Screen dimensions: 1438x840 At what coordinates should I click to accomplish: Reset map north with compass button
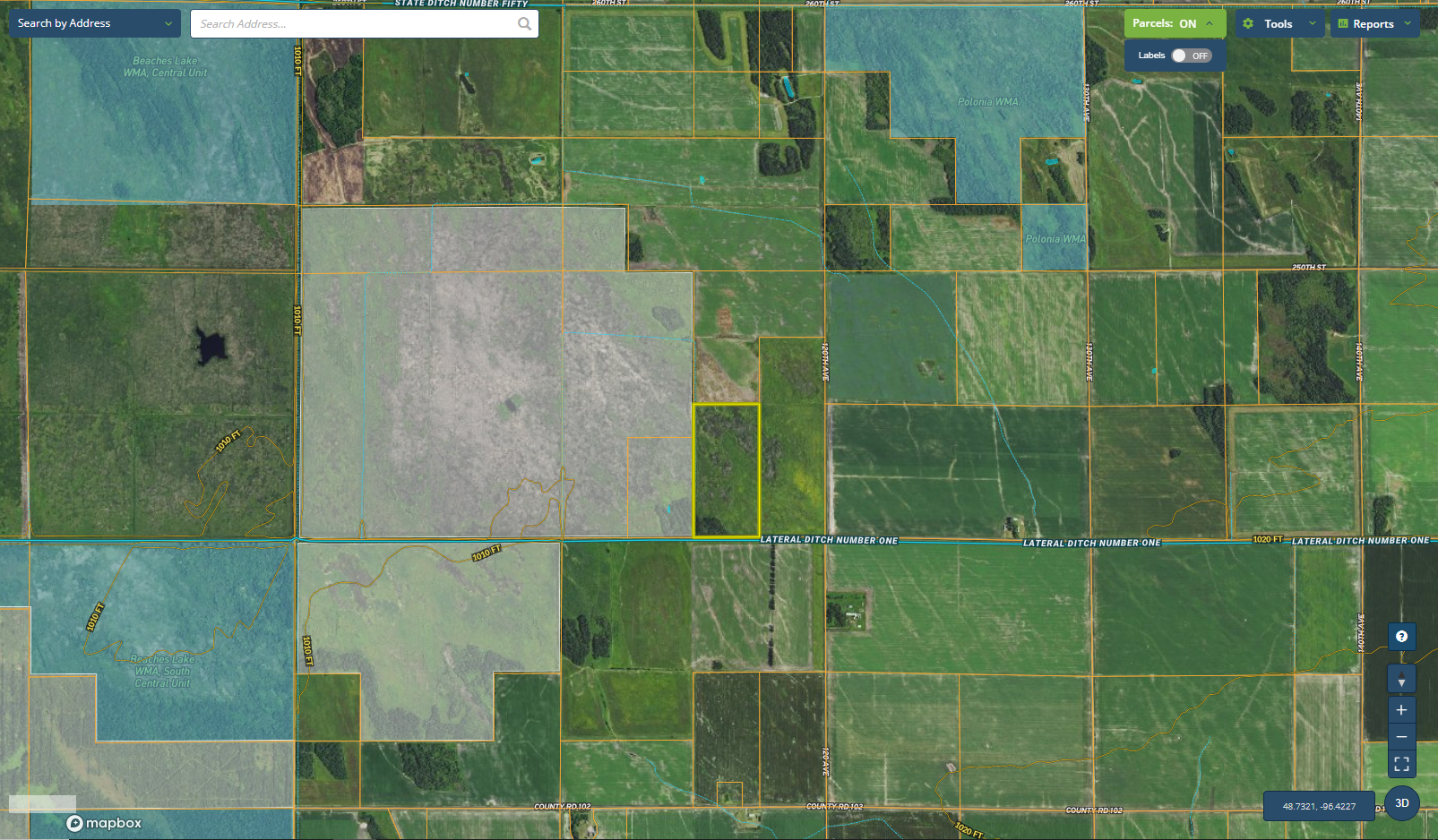point(1401,679)
